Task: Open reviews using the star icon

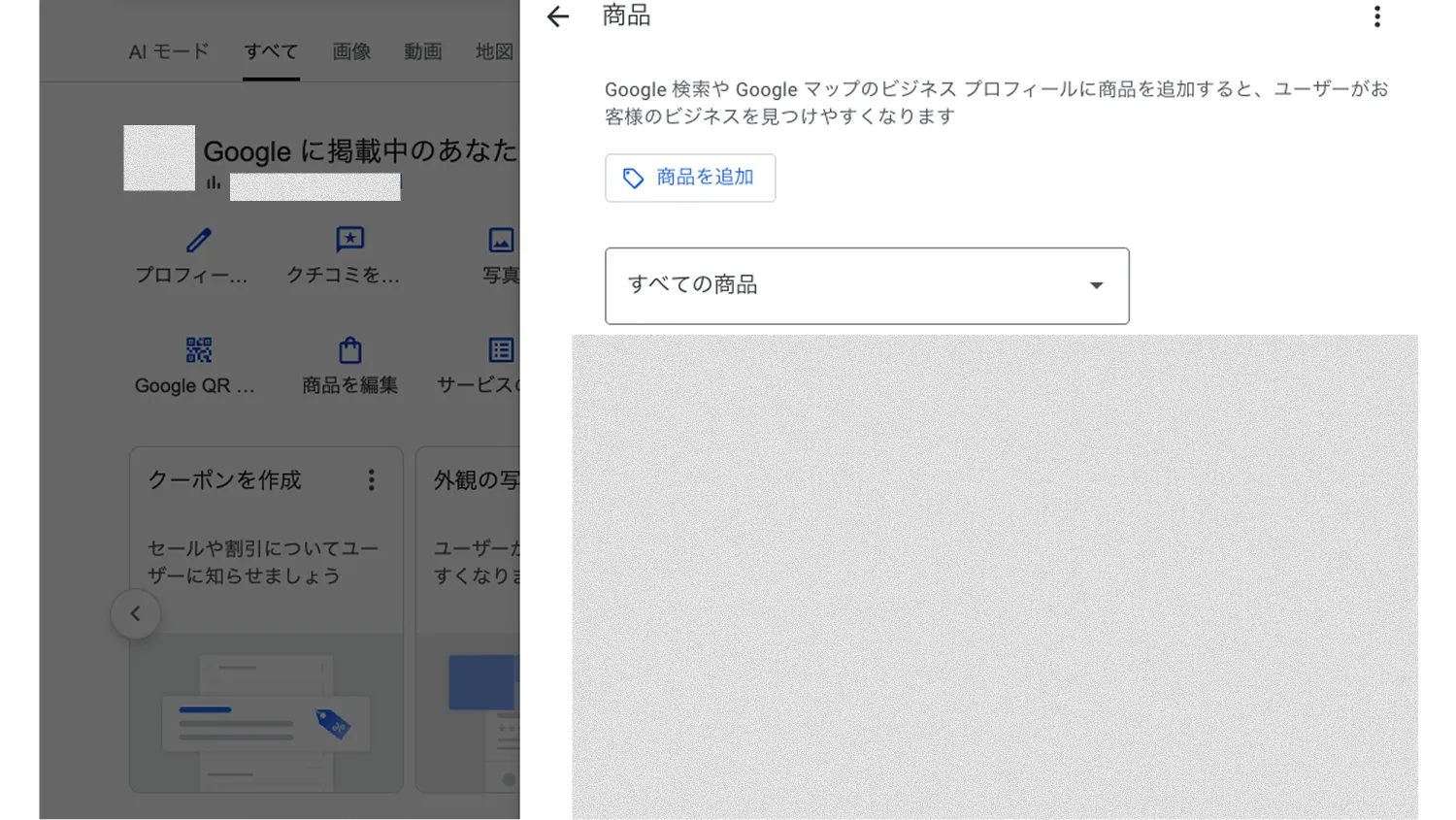Action: point(348,240)
